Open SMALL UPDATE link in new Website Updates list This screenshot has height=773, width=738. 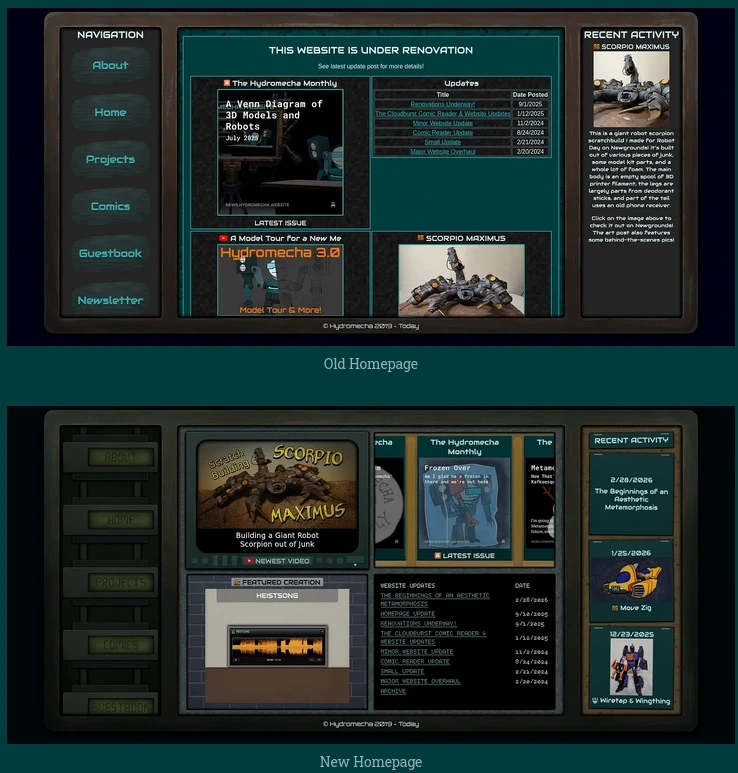(402, 671)
